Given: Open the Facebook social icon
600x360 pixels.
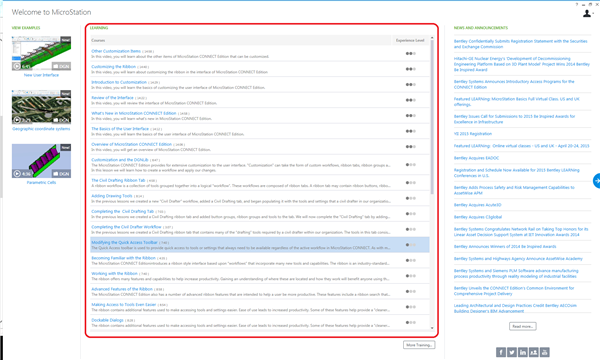Looking at the screenshot, I should (x=501, y=352).
